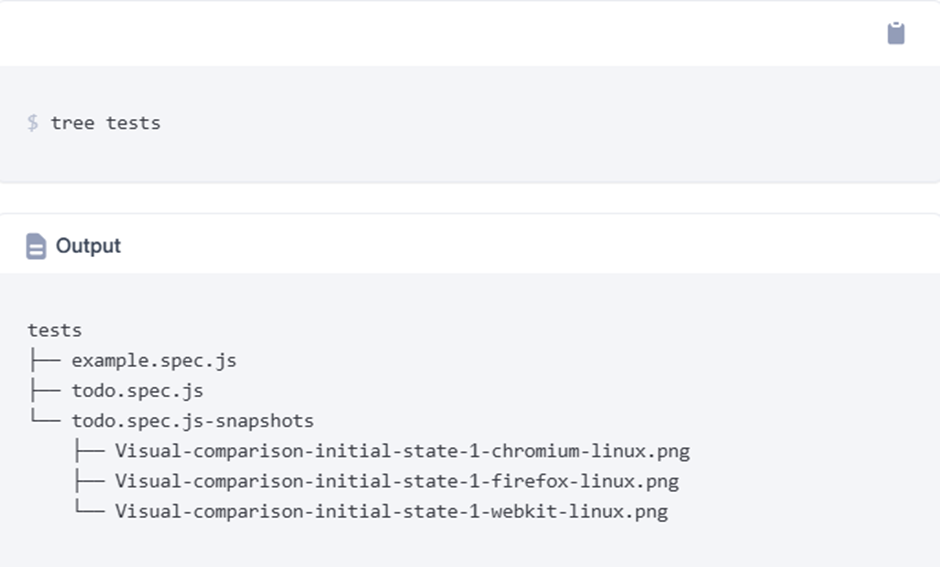Select the chromium-linux.png snapshot file
This screenshot has height=567, width=940.
[402, 451]
